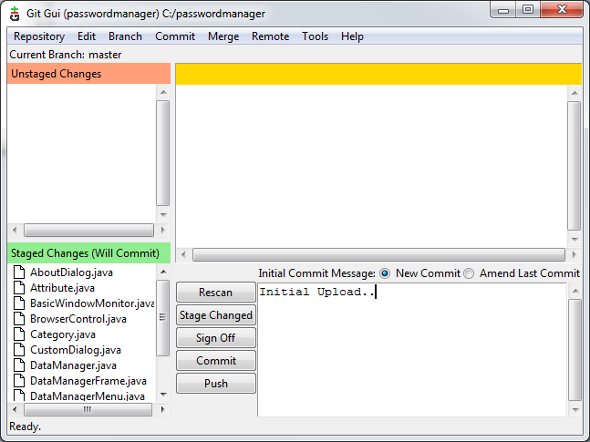Select BrowserControl.java in staged list
The height and width of the screenshot is (442, 590).
pos(78,319)
